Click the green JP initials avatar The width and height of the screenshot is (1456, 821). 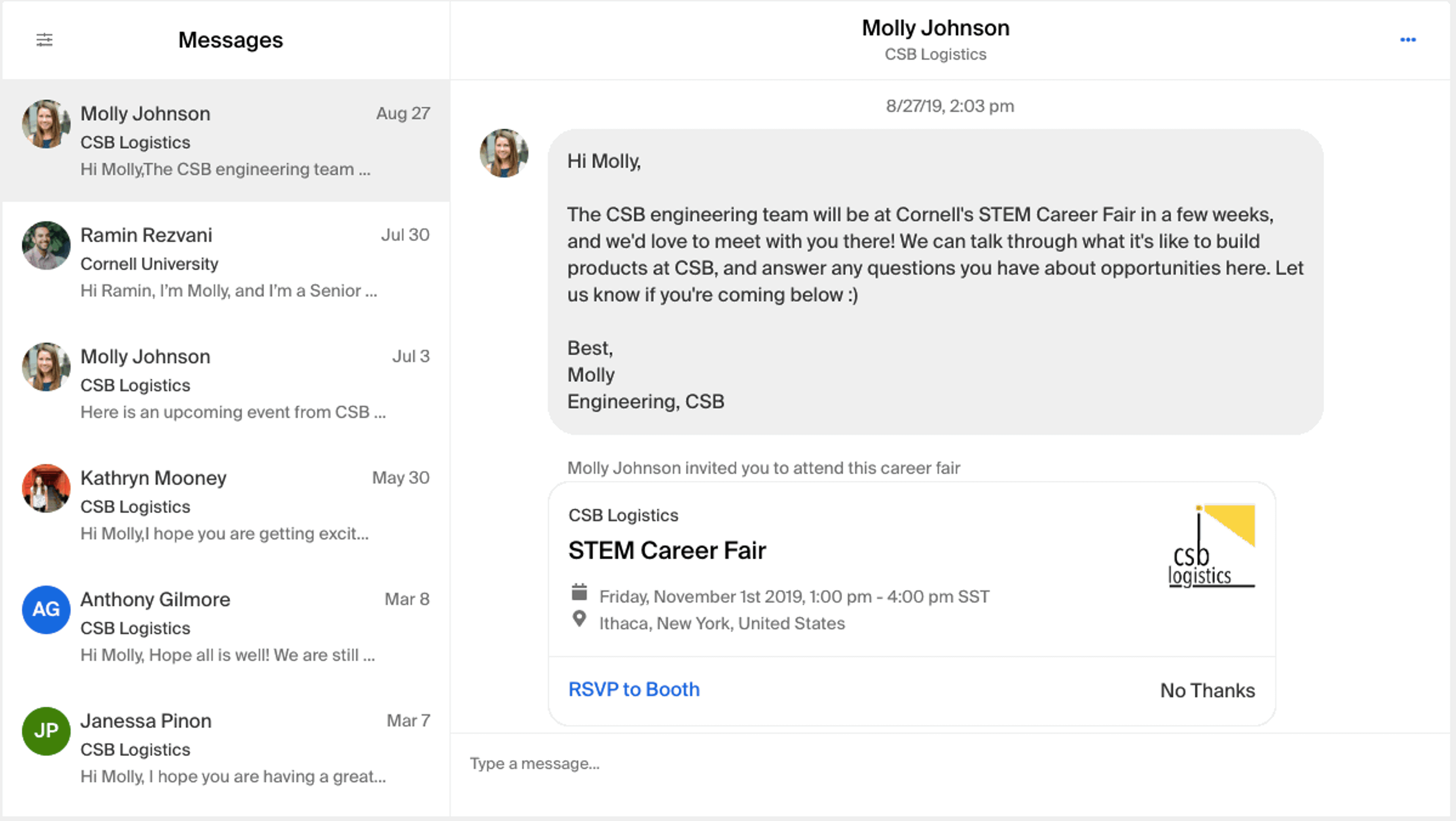pyautogui.click(x=46, y=731)
